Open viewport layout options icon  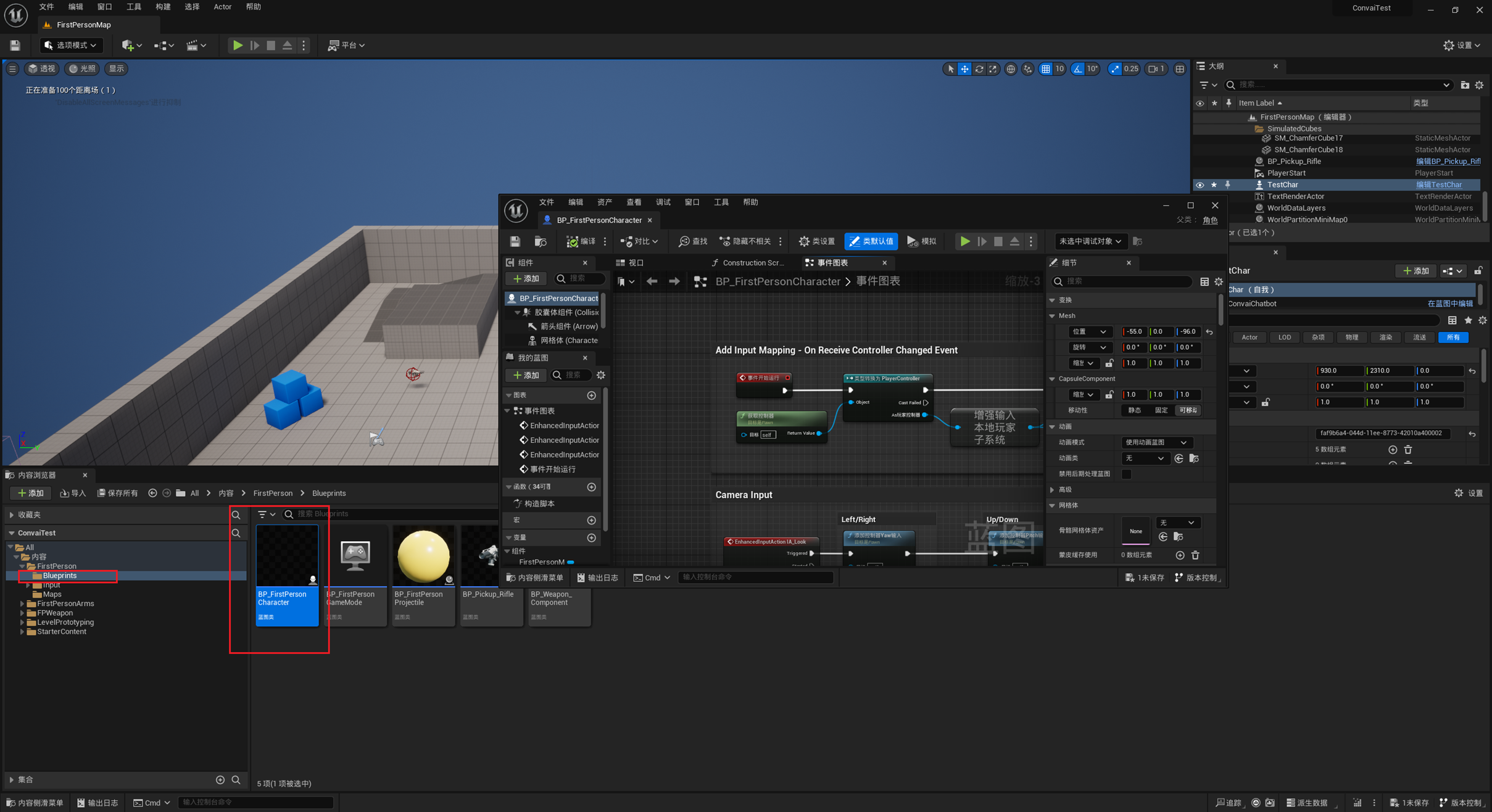click(x=1180, y=69)
